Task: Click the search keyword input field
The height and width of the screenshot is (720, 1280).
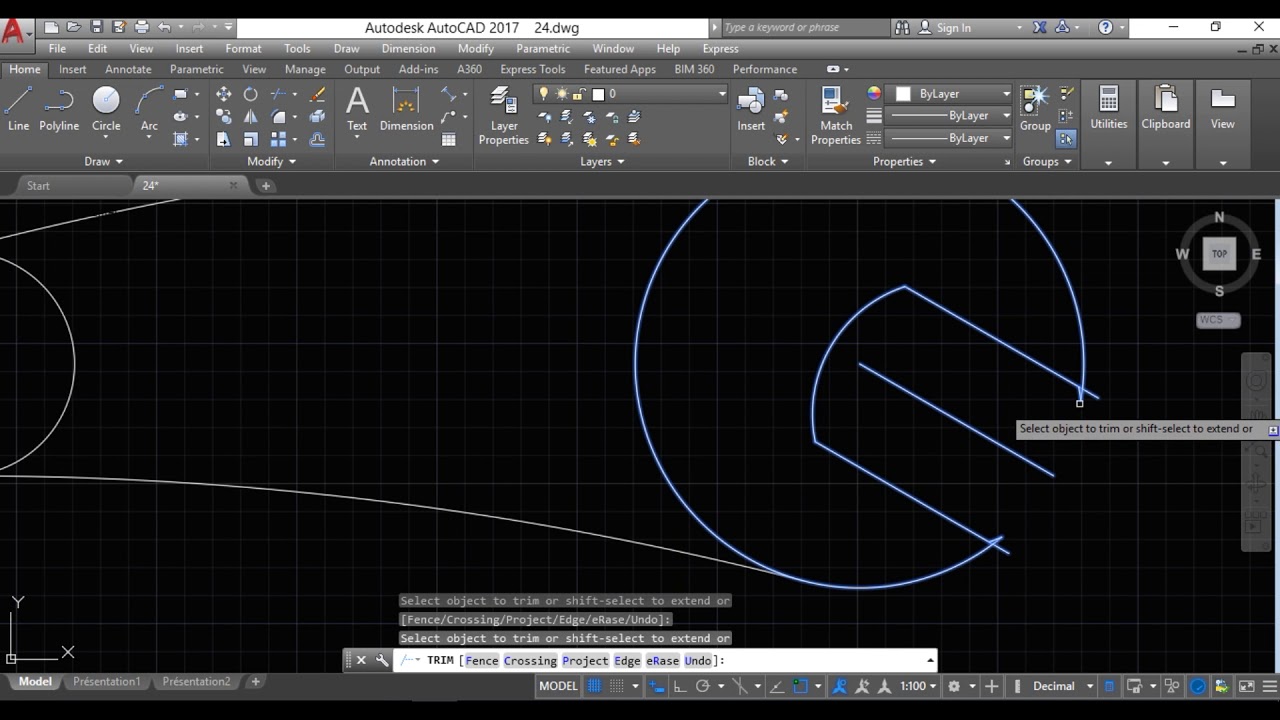Action: pos(804,28)
